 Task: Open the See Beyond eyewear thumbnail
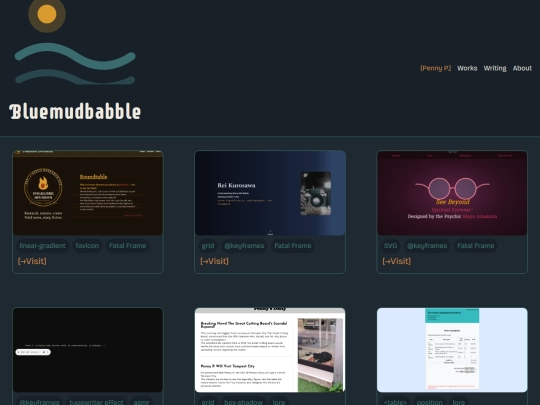pyautogui.click(x=452, y=193)
